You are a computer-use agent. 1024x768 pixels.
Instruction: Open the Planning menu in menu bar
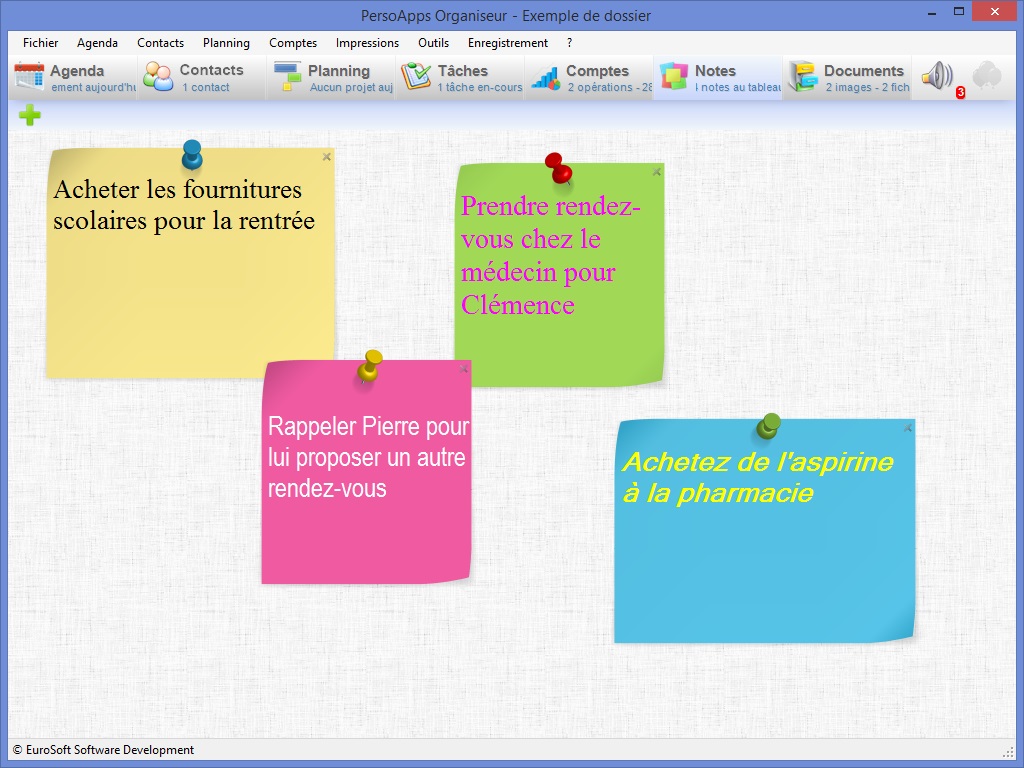click(226, 43)
